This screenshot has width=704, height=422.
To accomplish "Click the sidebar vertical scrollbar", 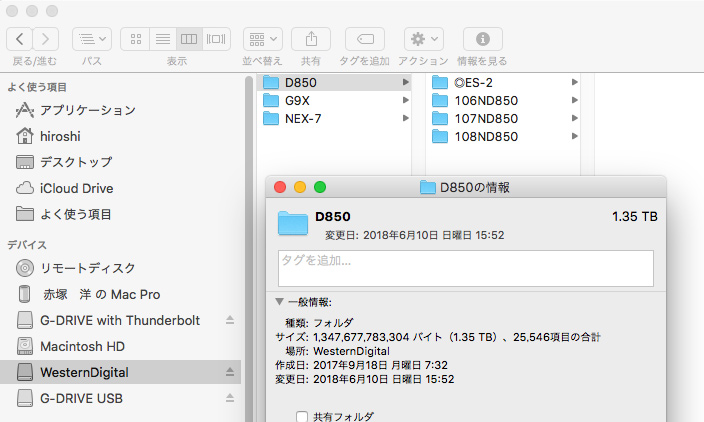I will click(249, 249).
